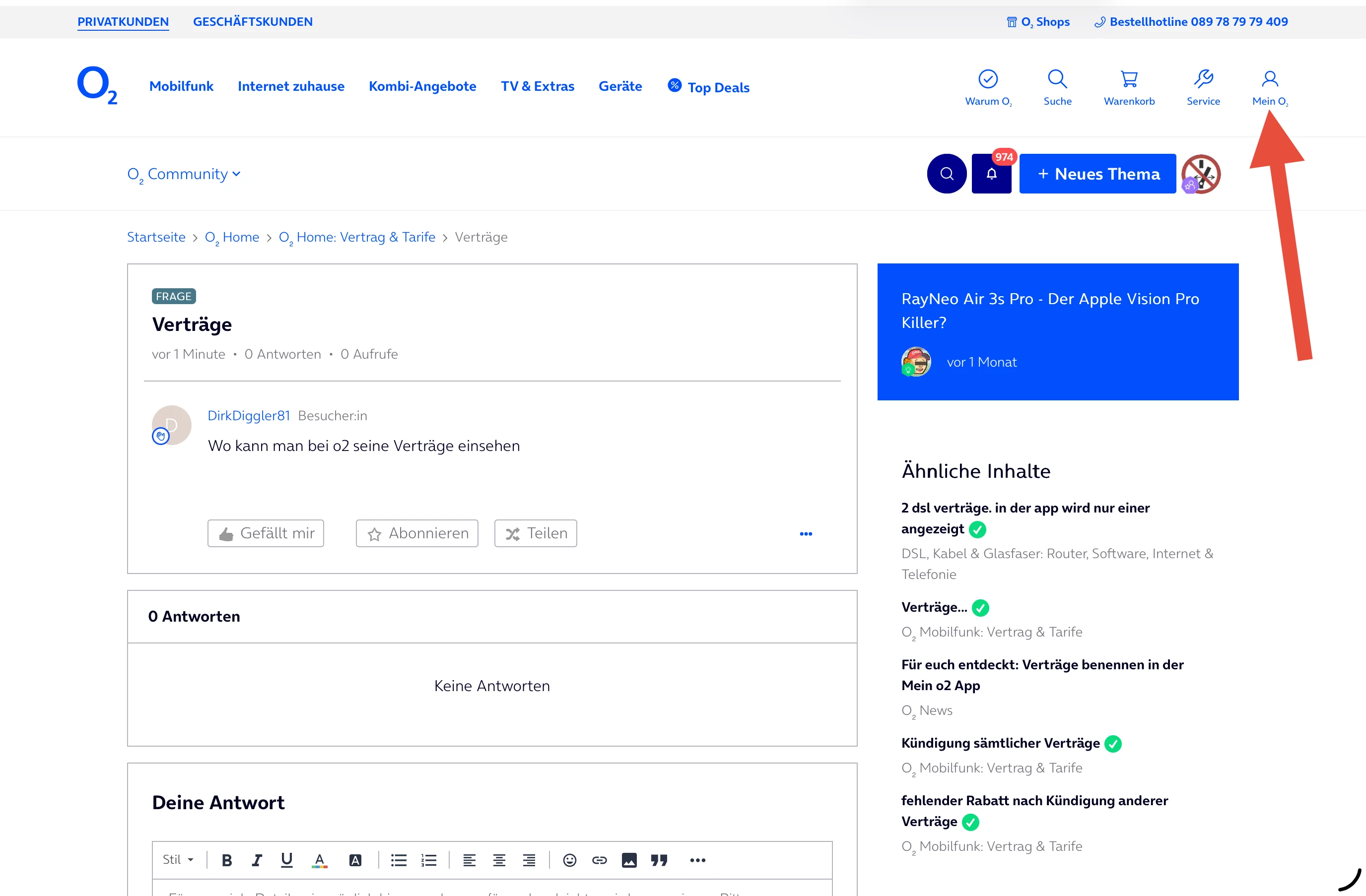Insert a quote block in the editor

pos(659,860)
